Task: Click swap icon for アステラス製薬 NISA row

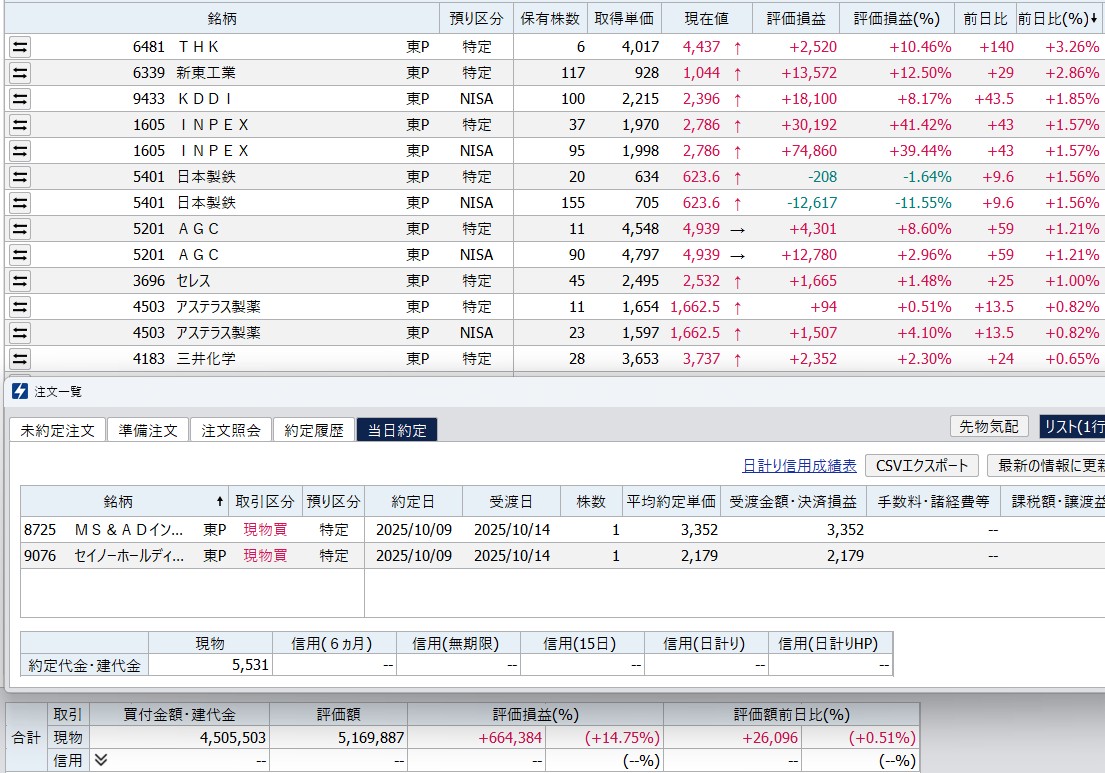Action: point(20,333)
